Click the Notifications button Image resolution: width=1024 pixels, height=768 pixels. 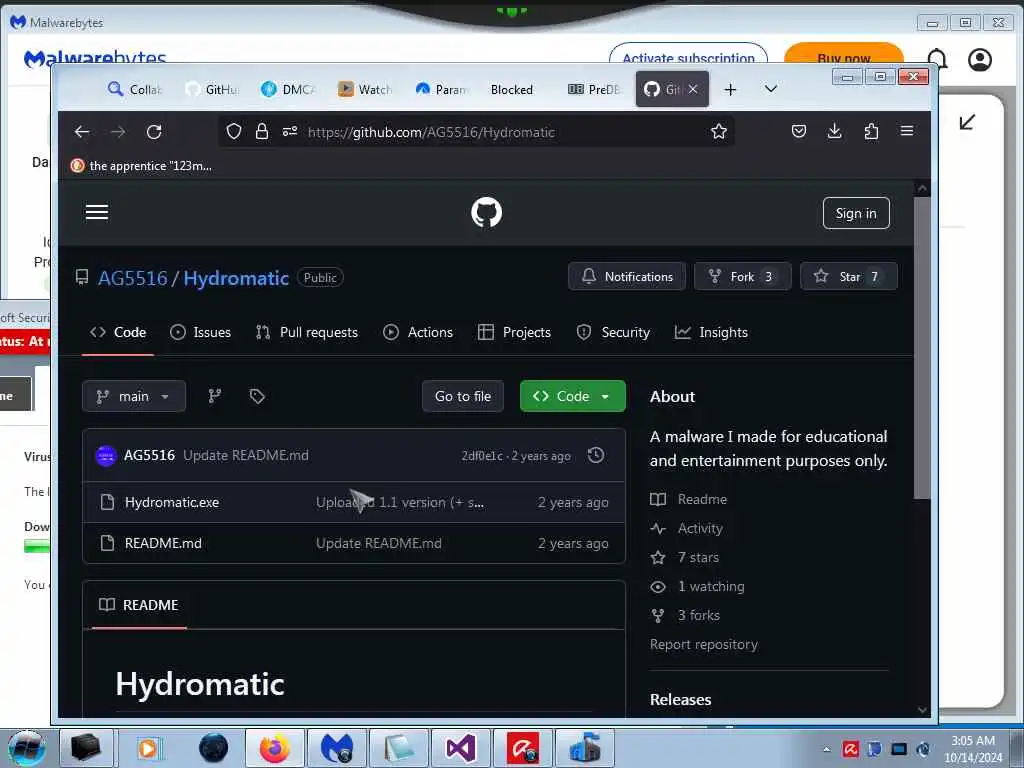point(626,276)
